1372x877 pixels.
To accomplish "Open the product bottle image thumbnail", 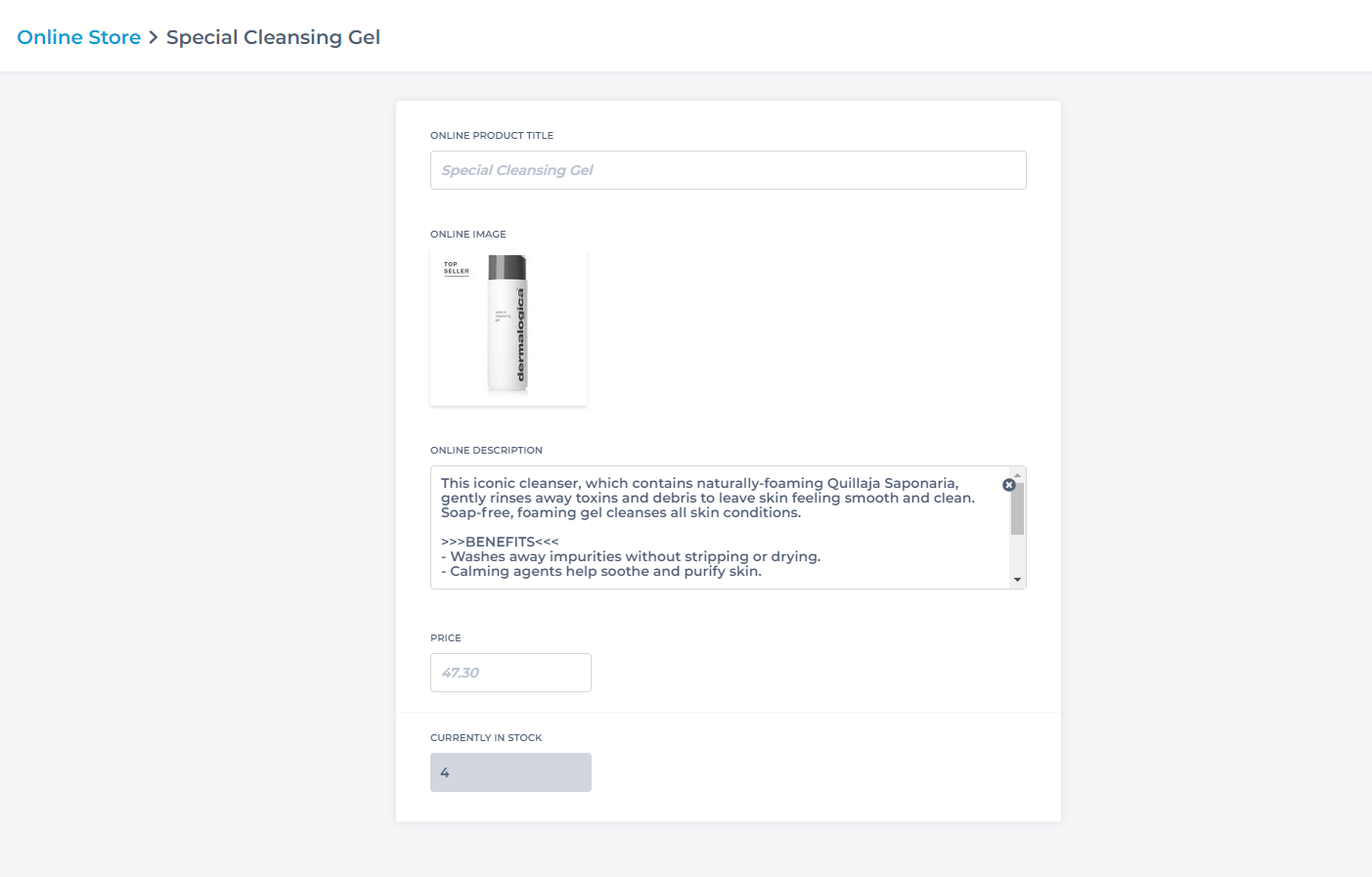I will 509,328.
